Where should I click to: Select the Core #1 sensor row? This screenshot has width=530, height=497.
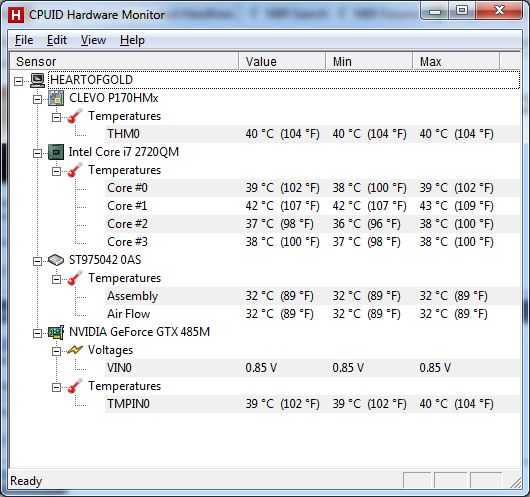click(x=312, y=206)
